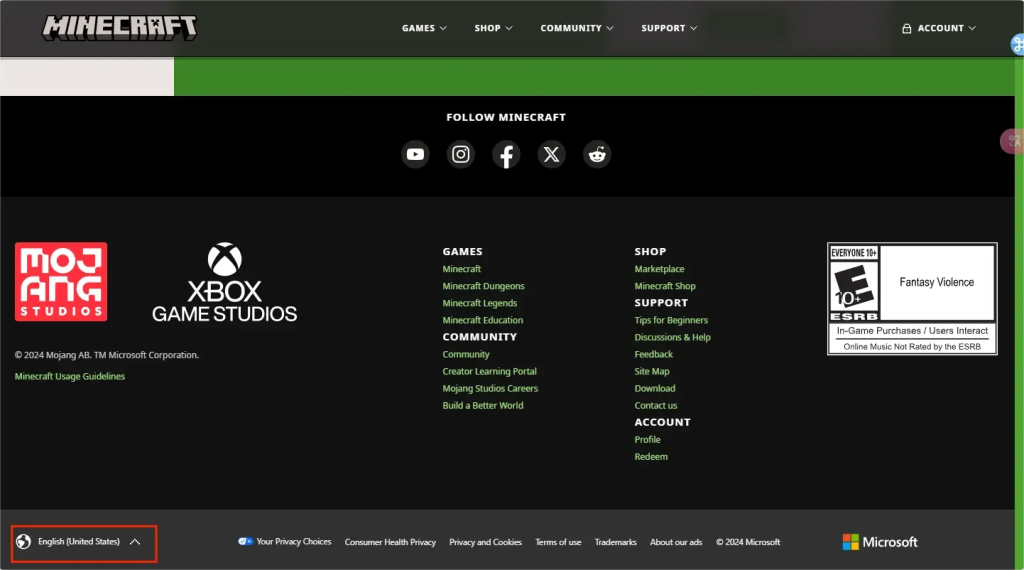Click the Mojang Studios logo
This screenshot has width=1024, height=570.
point(61,281)
